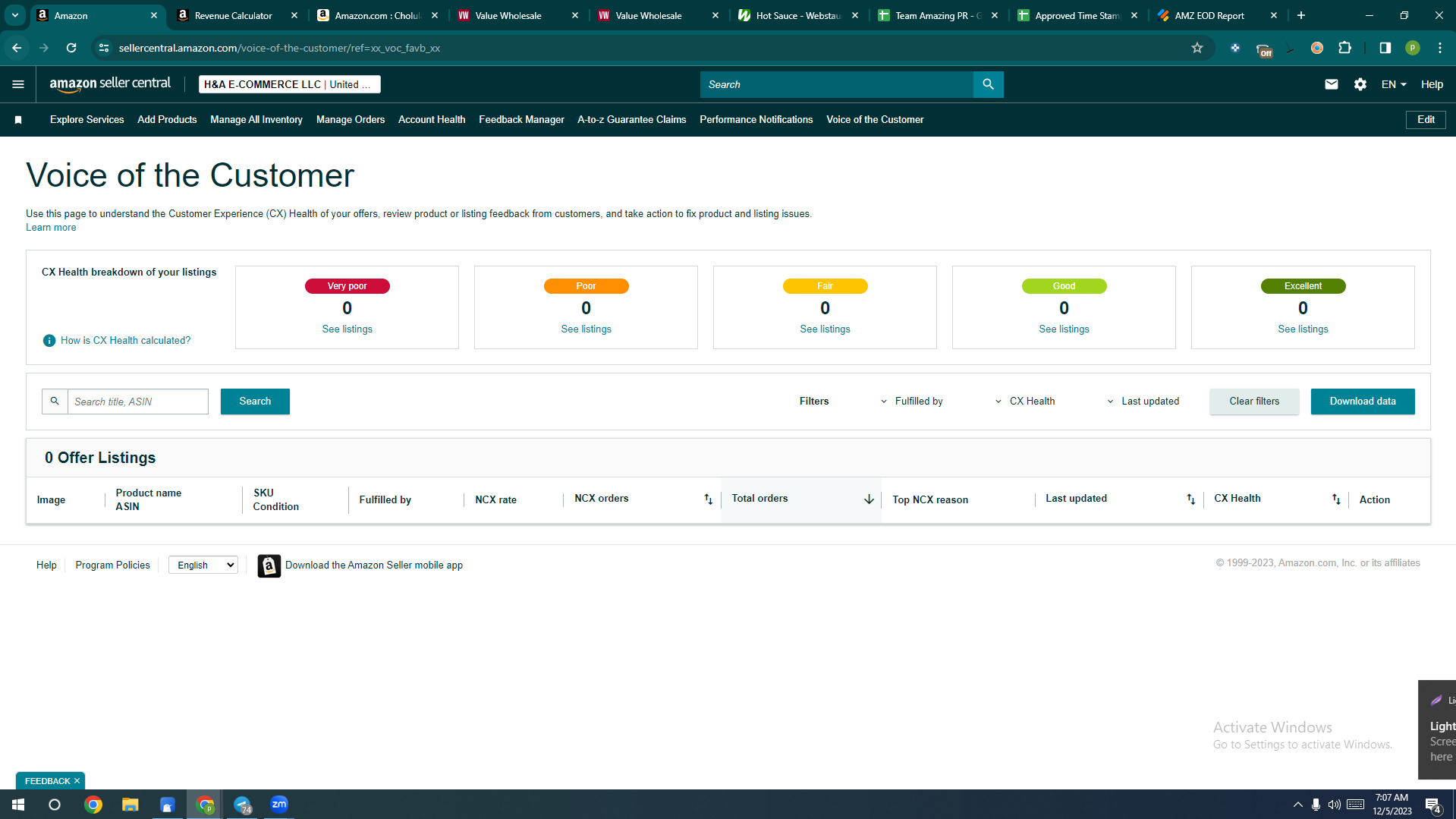Image resolution: width=1456 pixels, height=819 pixels.
Task: Open the Chrome extensions puzzle icon
Action: [1345, 48]
